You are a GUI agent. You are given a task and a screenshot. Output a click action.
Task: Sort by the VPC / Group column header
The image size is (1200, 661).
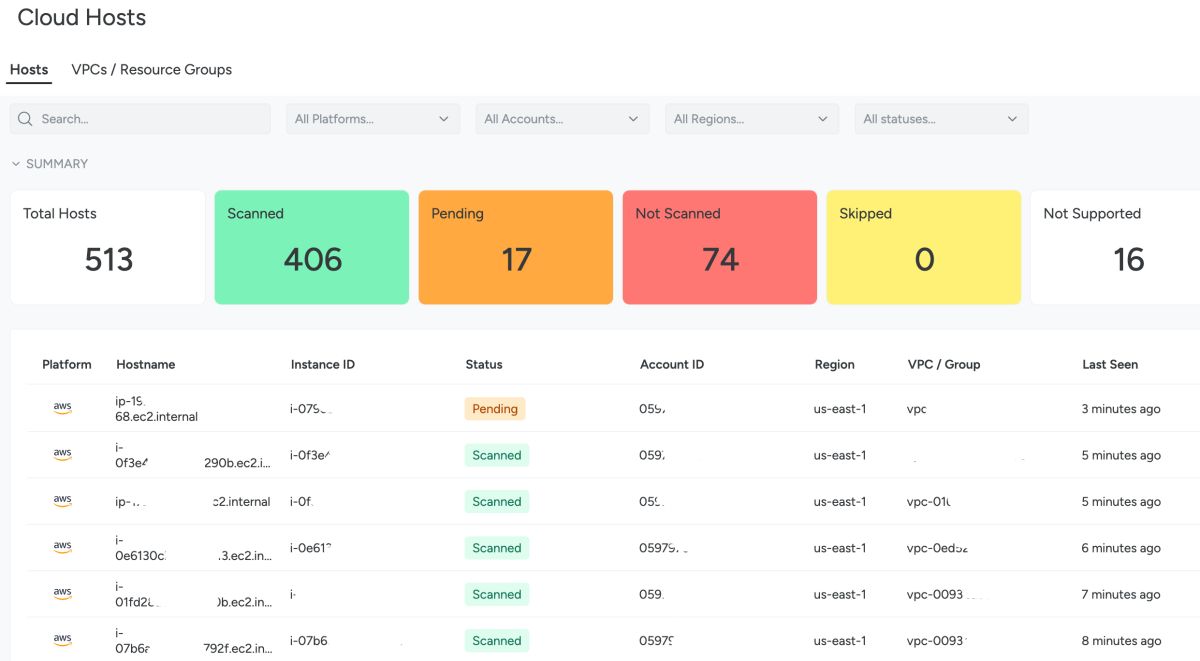(944, 364)
